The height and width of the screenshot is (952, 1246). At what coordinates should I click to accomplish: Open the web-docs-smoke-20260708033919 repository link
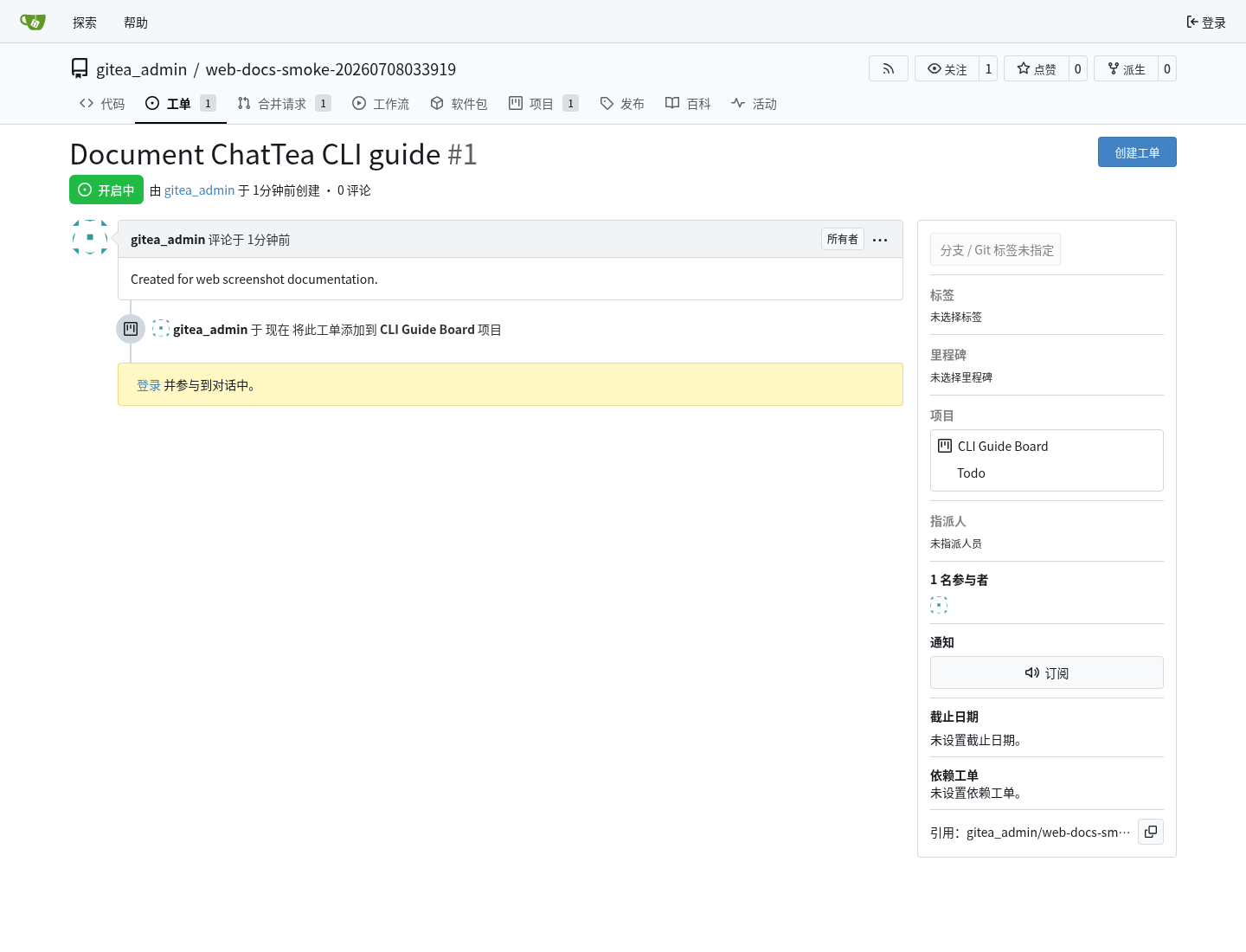click(331, 69)
